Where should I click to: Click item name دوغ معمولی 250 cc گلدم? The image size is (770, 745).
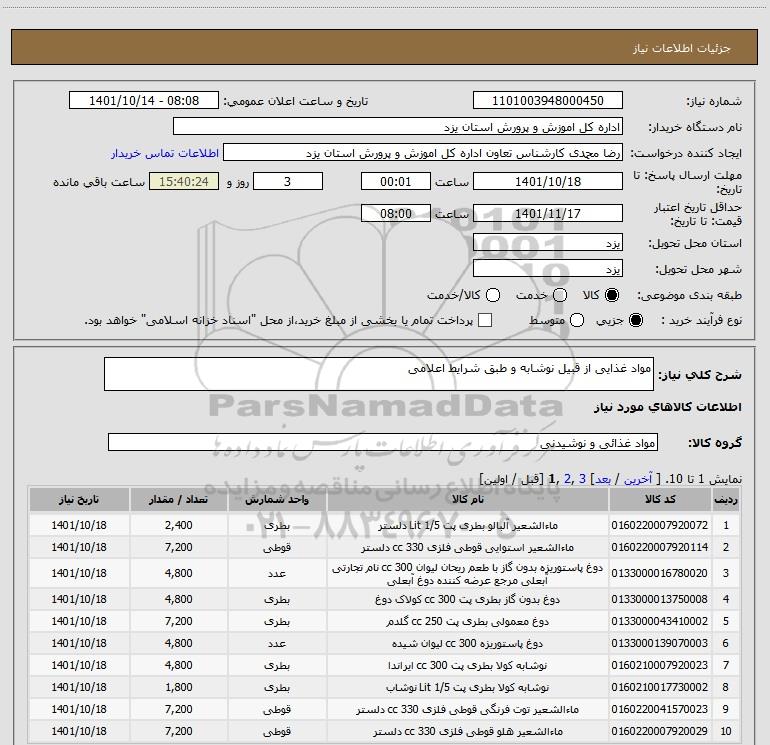coord(468,621)
